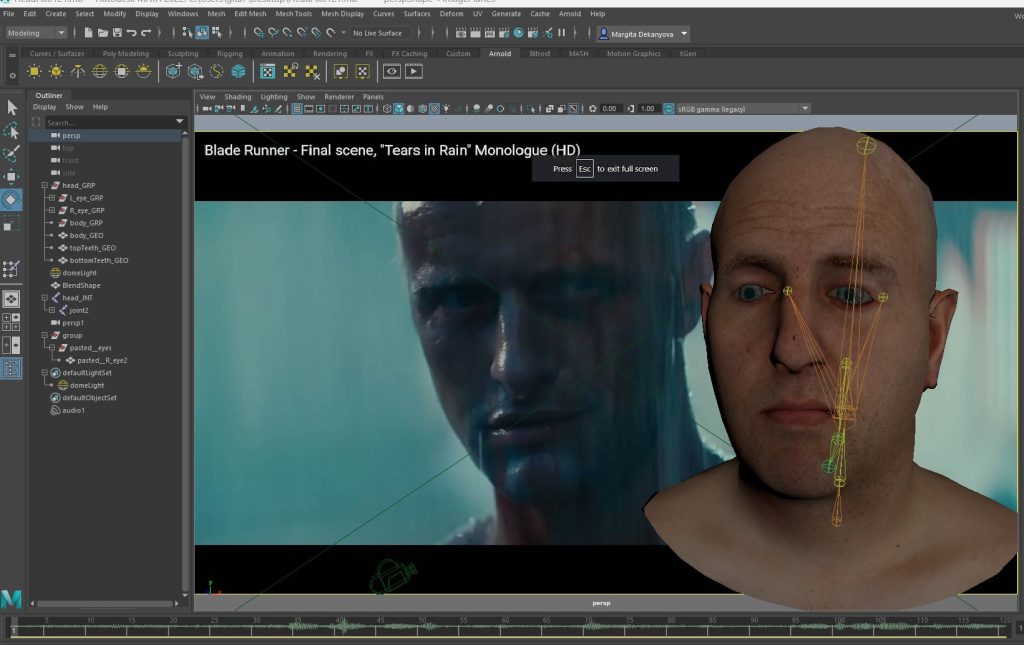Open the Modeling menu set dropdown
Image resolution: width=1024 pixels, height=645 pixels.
point(37,33)
